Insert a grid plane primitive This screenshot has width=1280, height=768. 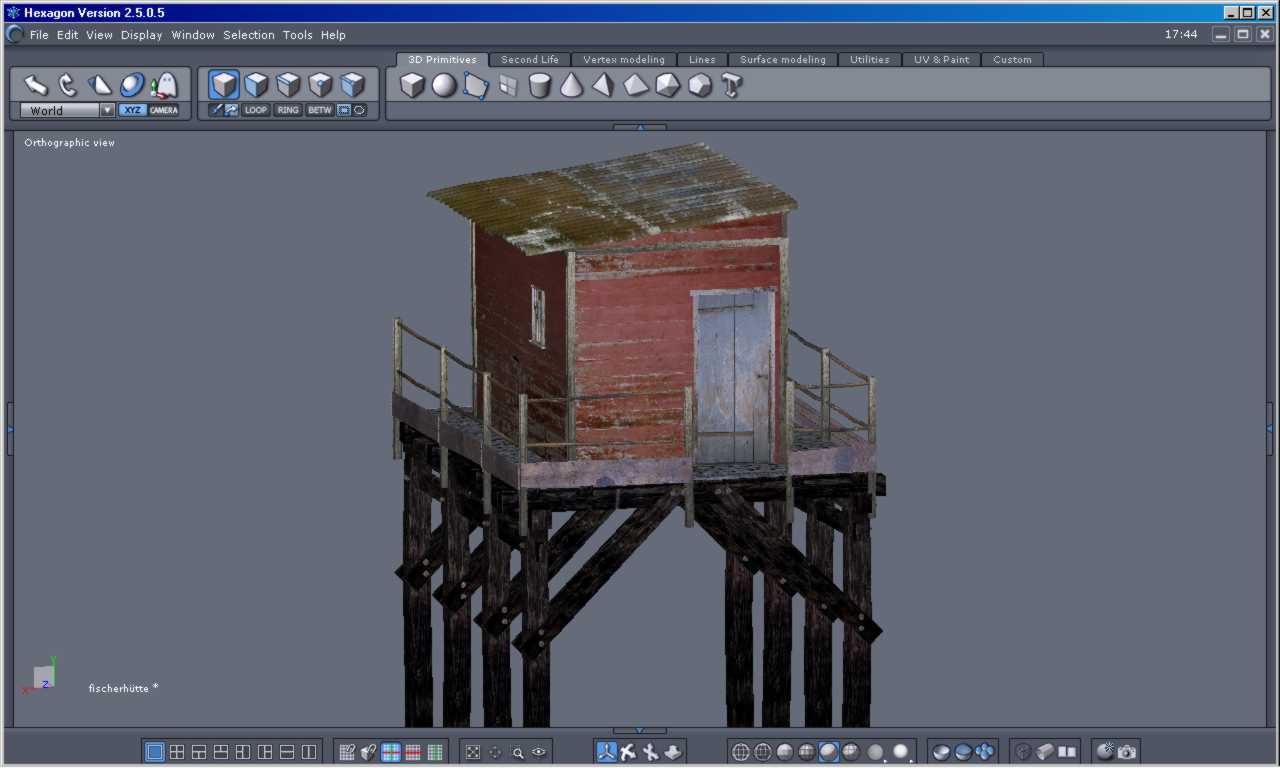point(508,85)
